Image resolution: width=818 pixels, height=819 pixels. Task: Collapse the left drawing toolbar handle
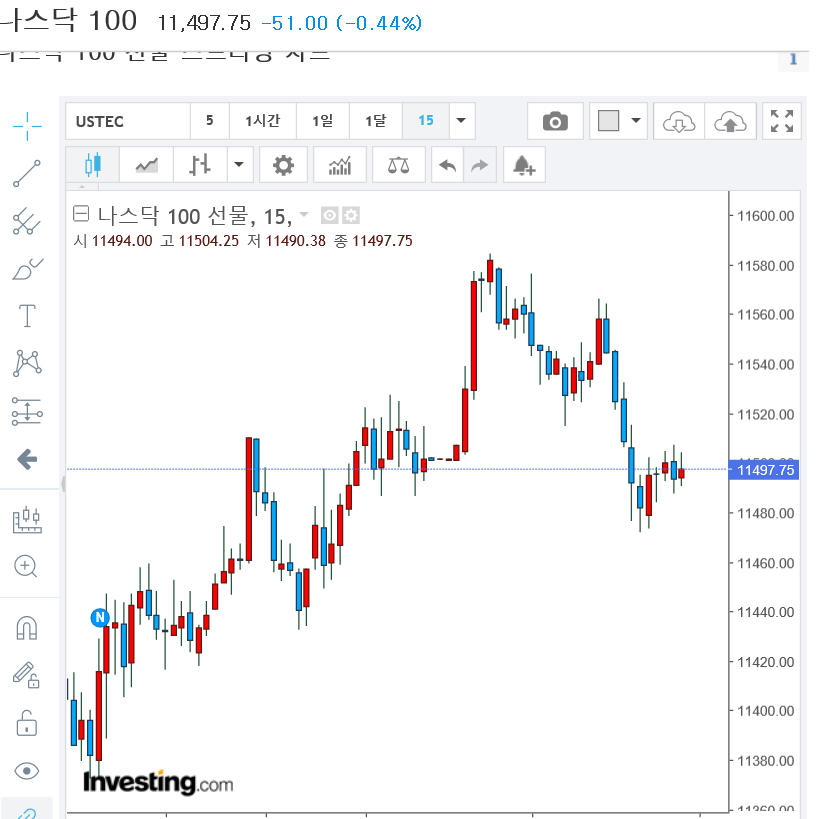pyautogui.click(x=63, y=484)
